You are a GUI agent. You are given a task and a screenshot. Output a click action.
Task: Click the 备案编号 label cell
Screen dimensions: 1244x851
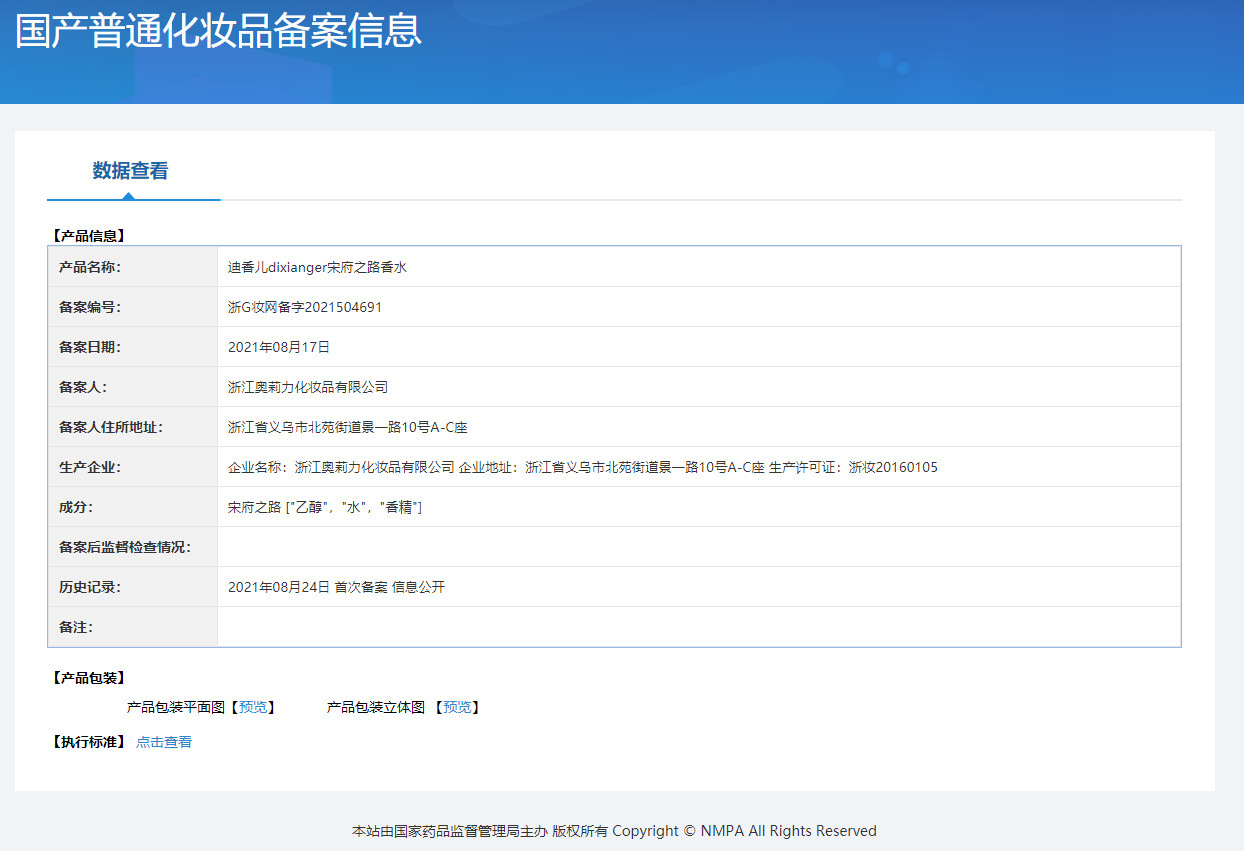pyautogui.click(x=133, y=307)
